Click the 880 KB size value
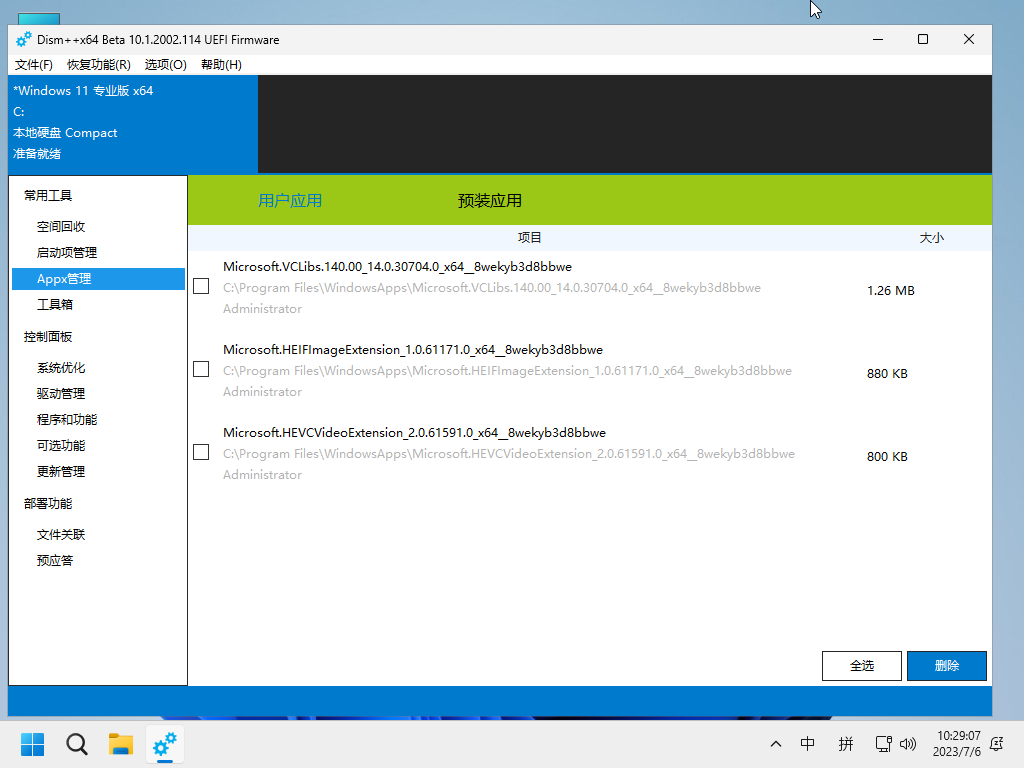1024x768 pixels. [x=887, y=374]
